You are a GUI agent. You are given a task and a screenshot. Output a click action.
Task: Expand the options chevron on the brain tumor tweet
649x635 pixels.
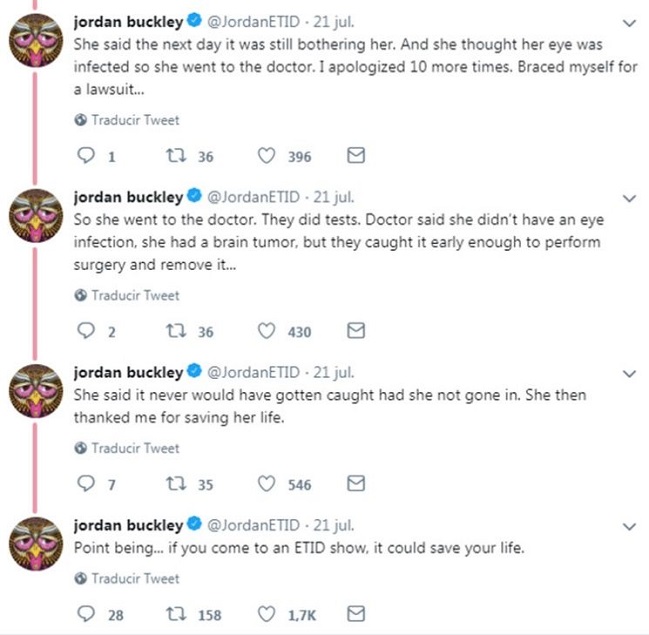(629, 197)
